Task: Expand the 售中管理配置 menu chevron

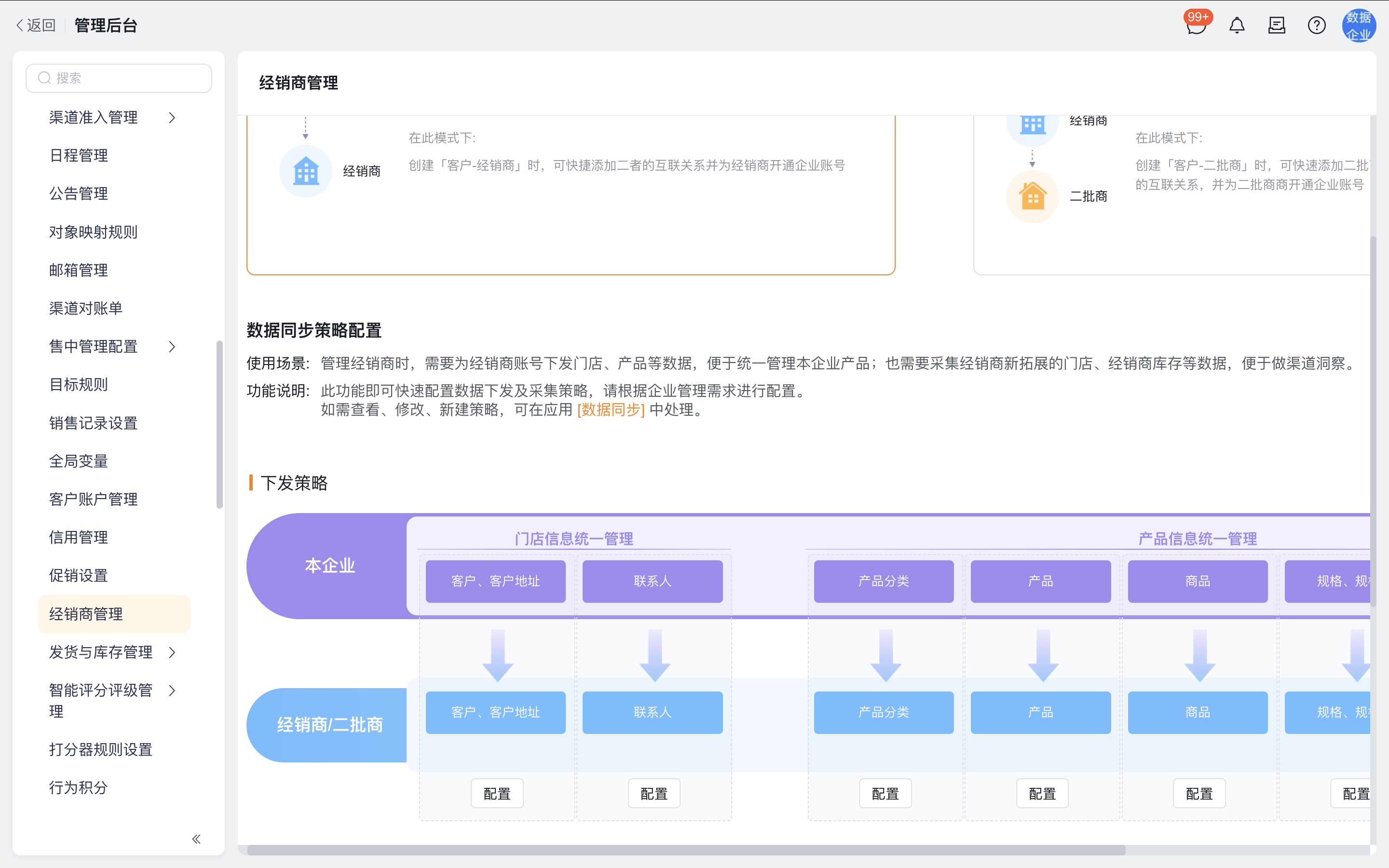Action: tap(172, 346)
